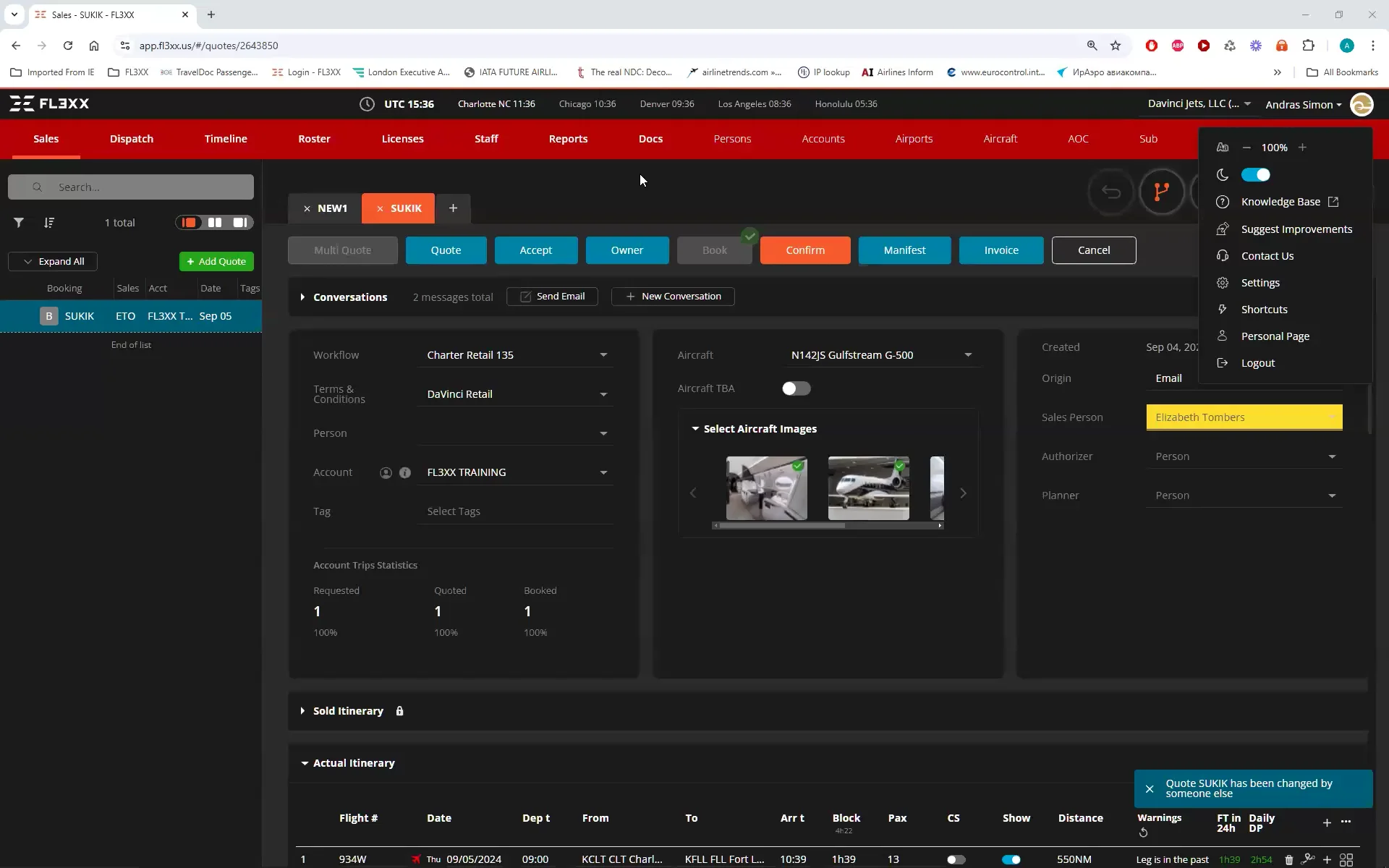
Task: Click the sort order icon
Action: [x=48, y=223]
